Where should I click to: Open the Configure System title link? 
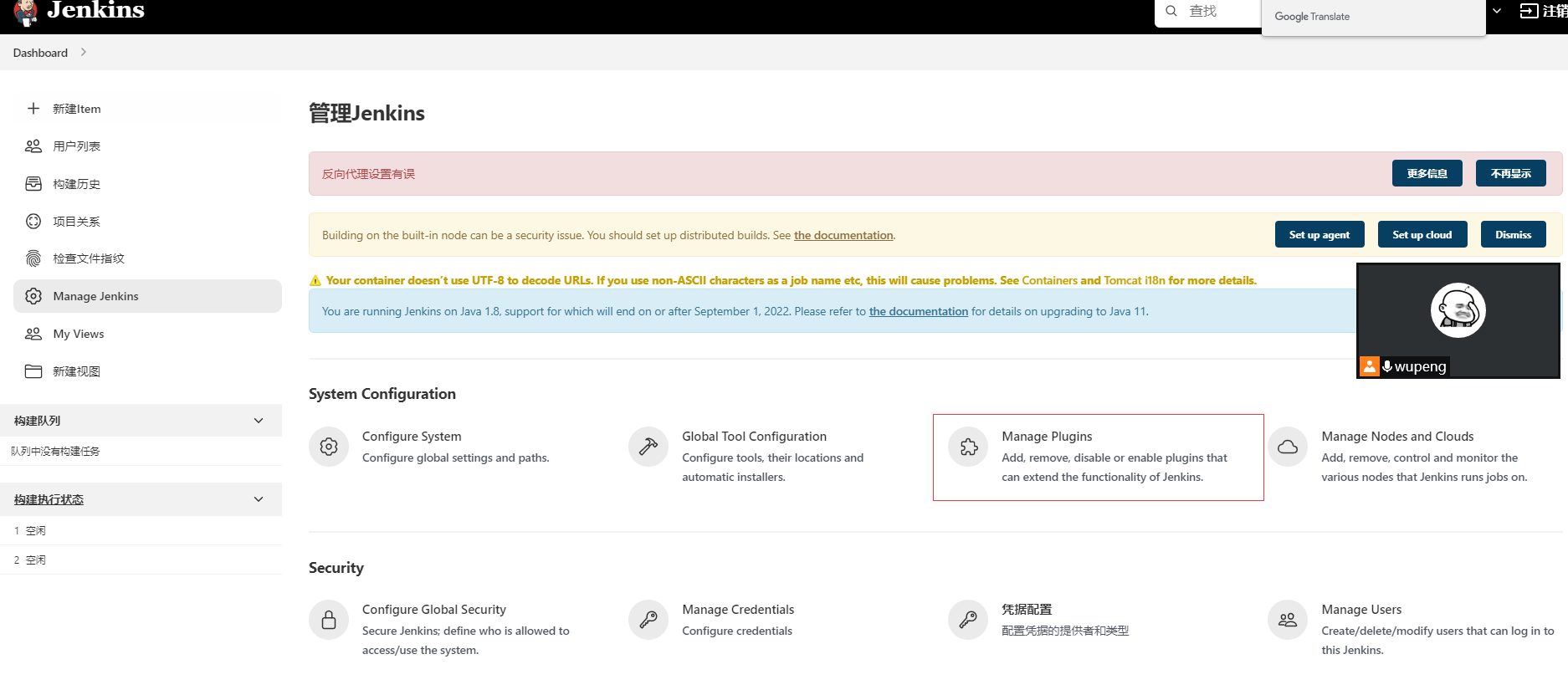(412, 437)
